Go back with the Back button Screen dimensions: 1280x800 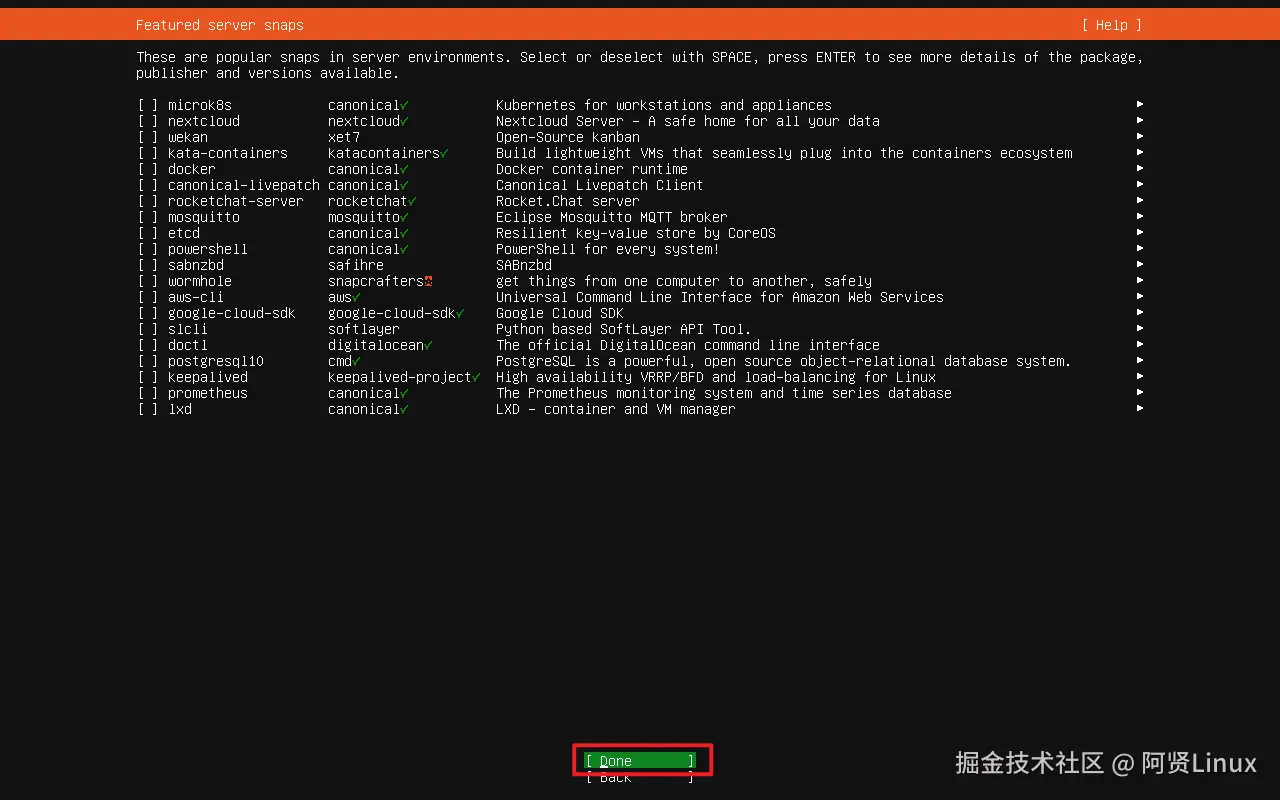(x=640, y=777)
